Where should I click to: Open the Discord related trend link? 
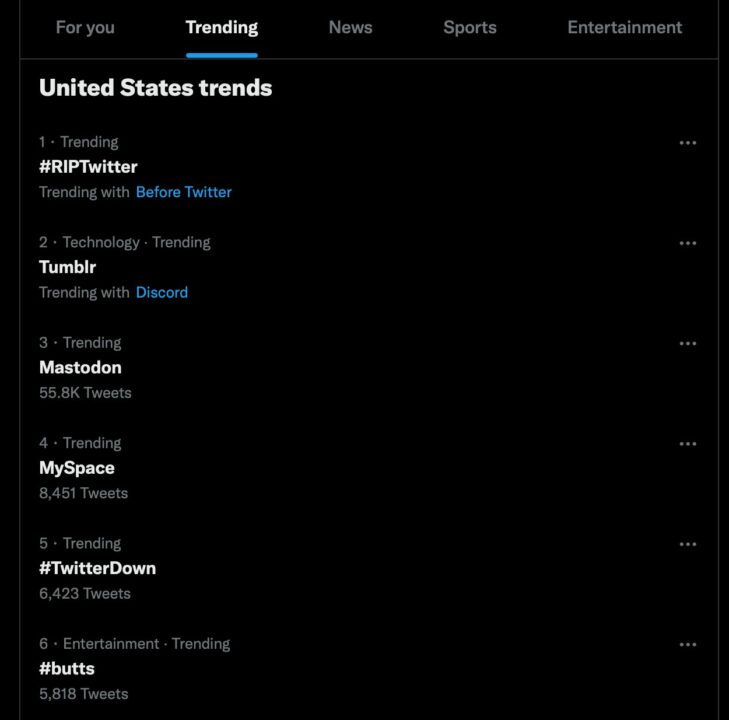coord(162,292)
